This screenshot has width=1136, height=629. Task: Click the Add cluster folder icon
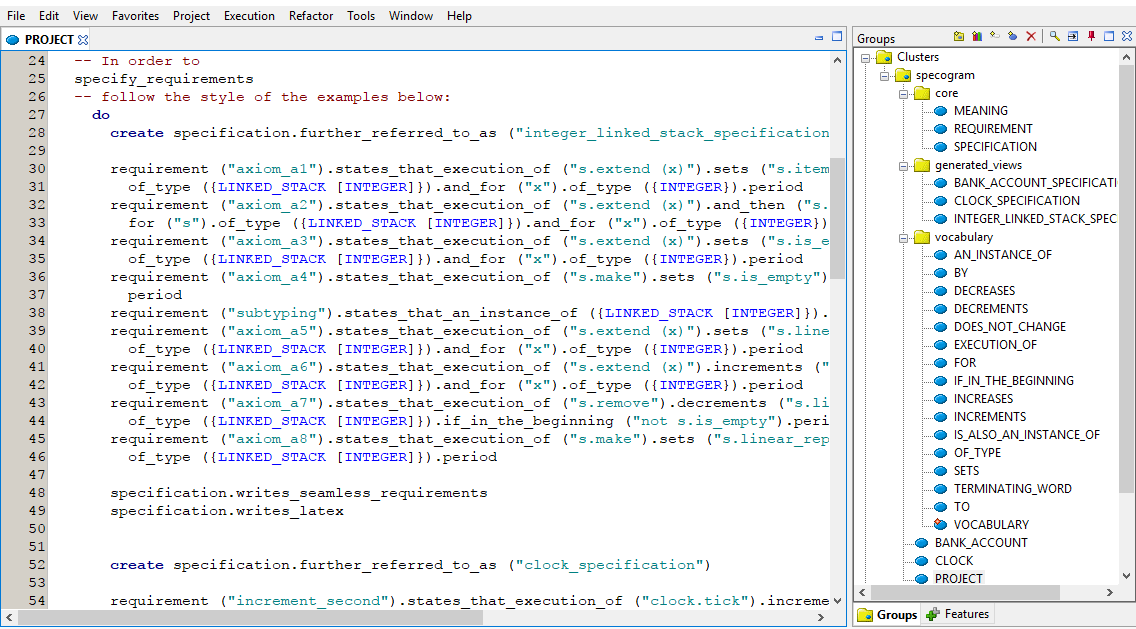click(x=959, y=37)
